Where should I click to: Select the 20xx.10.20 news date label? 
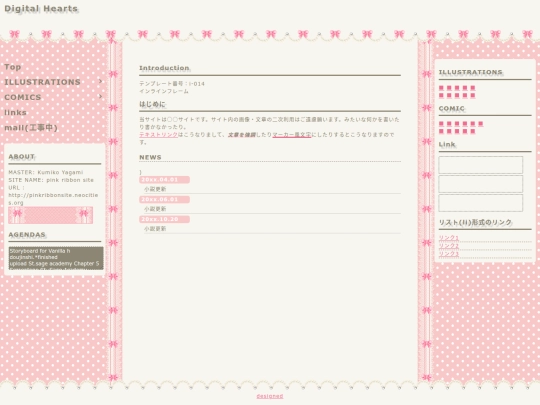pyautogui.click(x=164, y=219)
